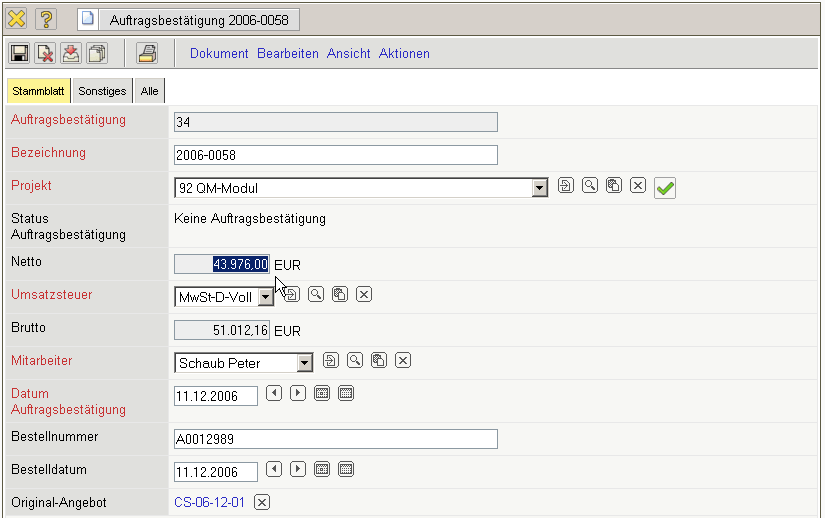
Task: Click search magnifier in Umsatzsteuer row
Action: click(x=316, y=294)
